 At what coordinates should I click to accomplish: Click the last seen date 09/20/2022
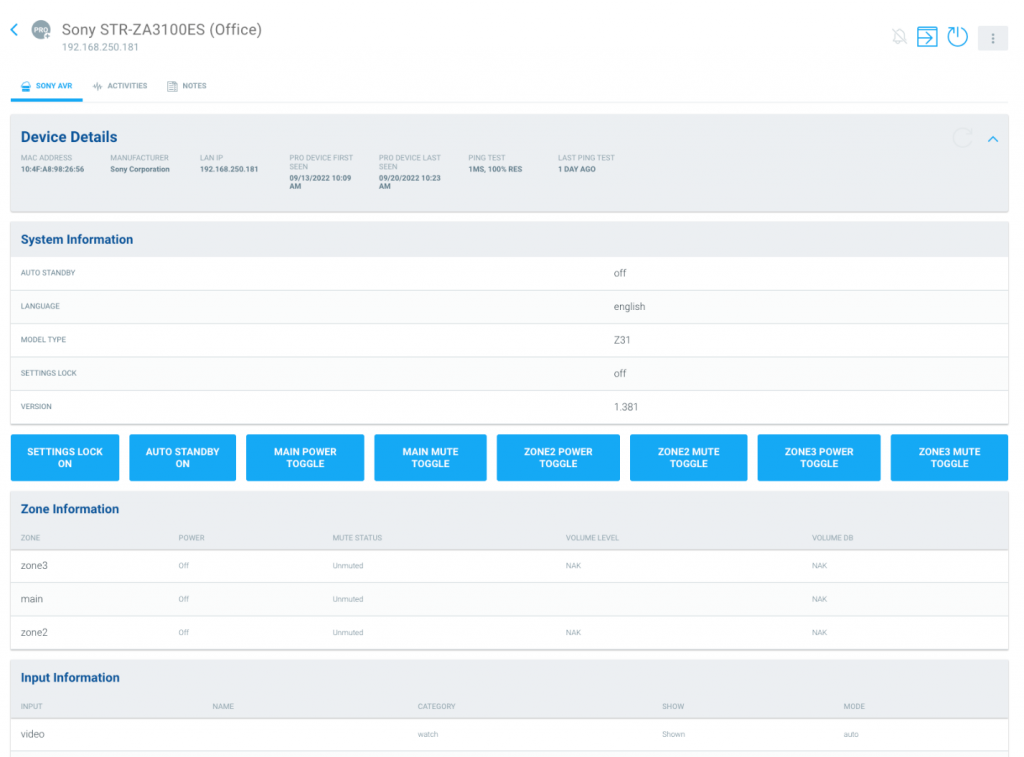(x=409, y=182)
